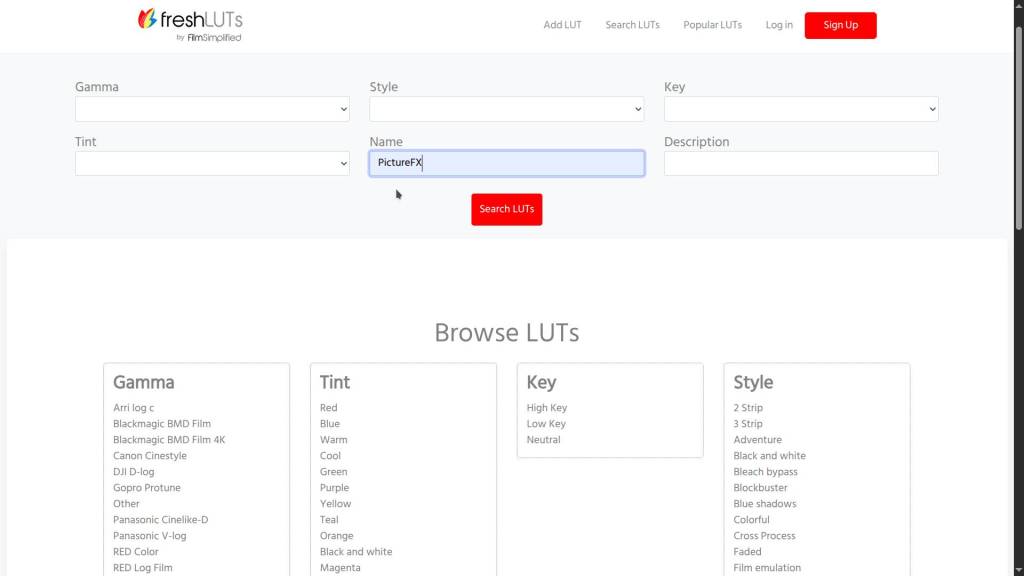Browse Gopro Protune LUTs
1024x576 pixels.
147,488
